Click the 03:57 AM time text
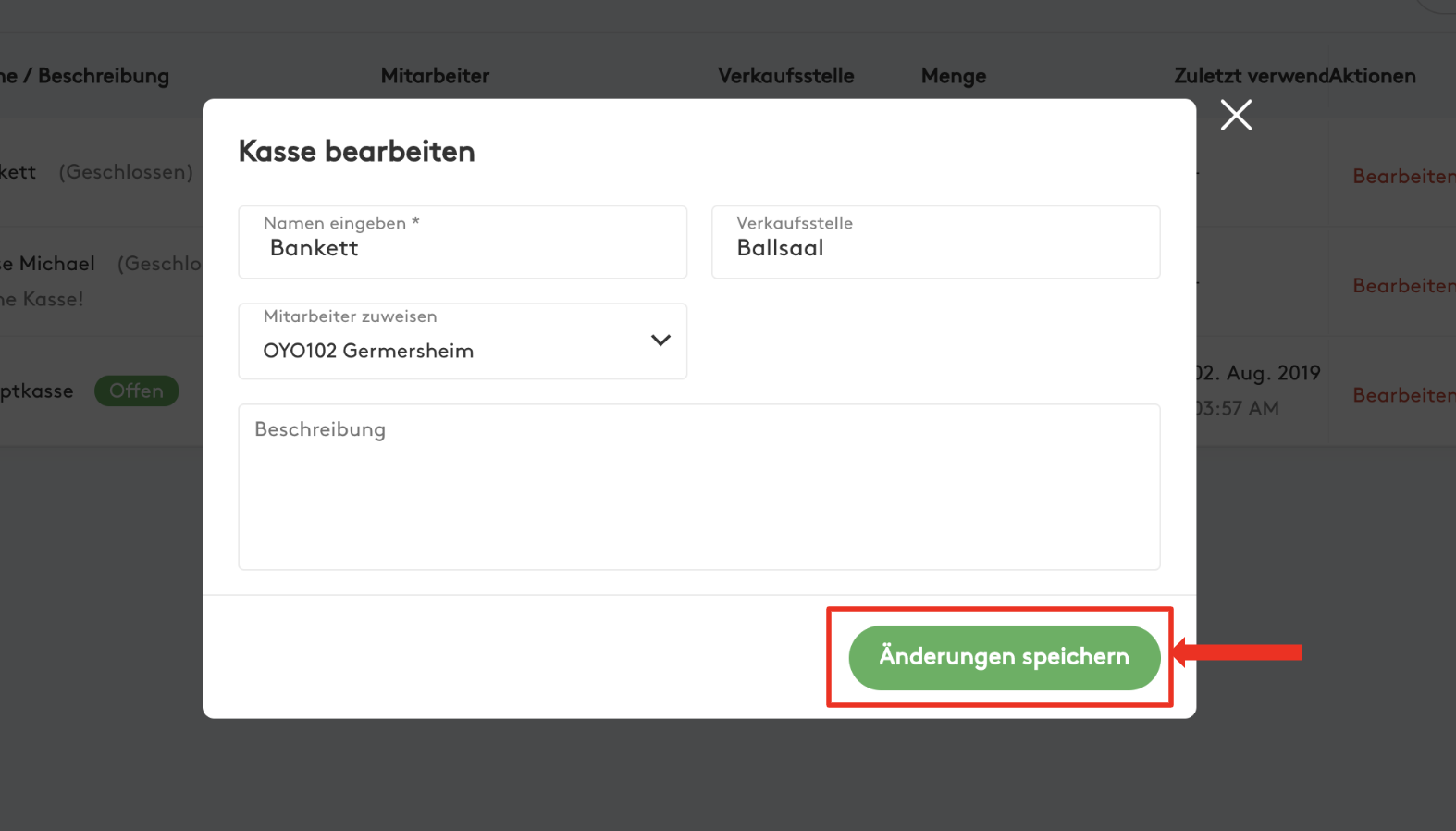Screen dimensions: 1456x831 [x=1238, y=408]
